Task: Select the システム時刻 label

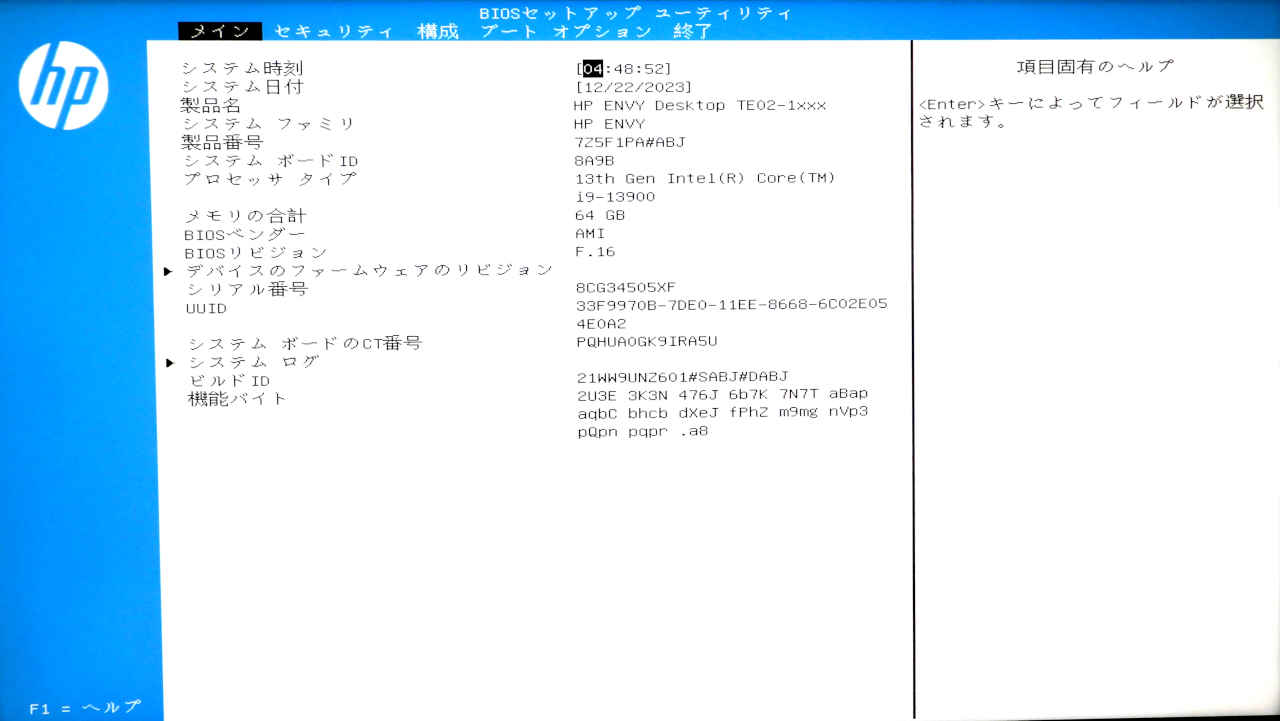Action: point(242,68)
